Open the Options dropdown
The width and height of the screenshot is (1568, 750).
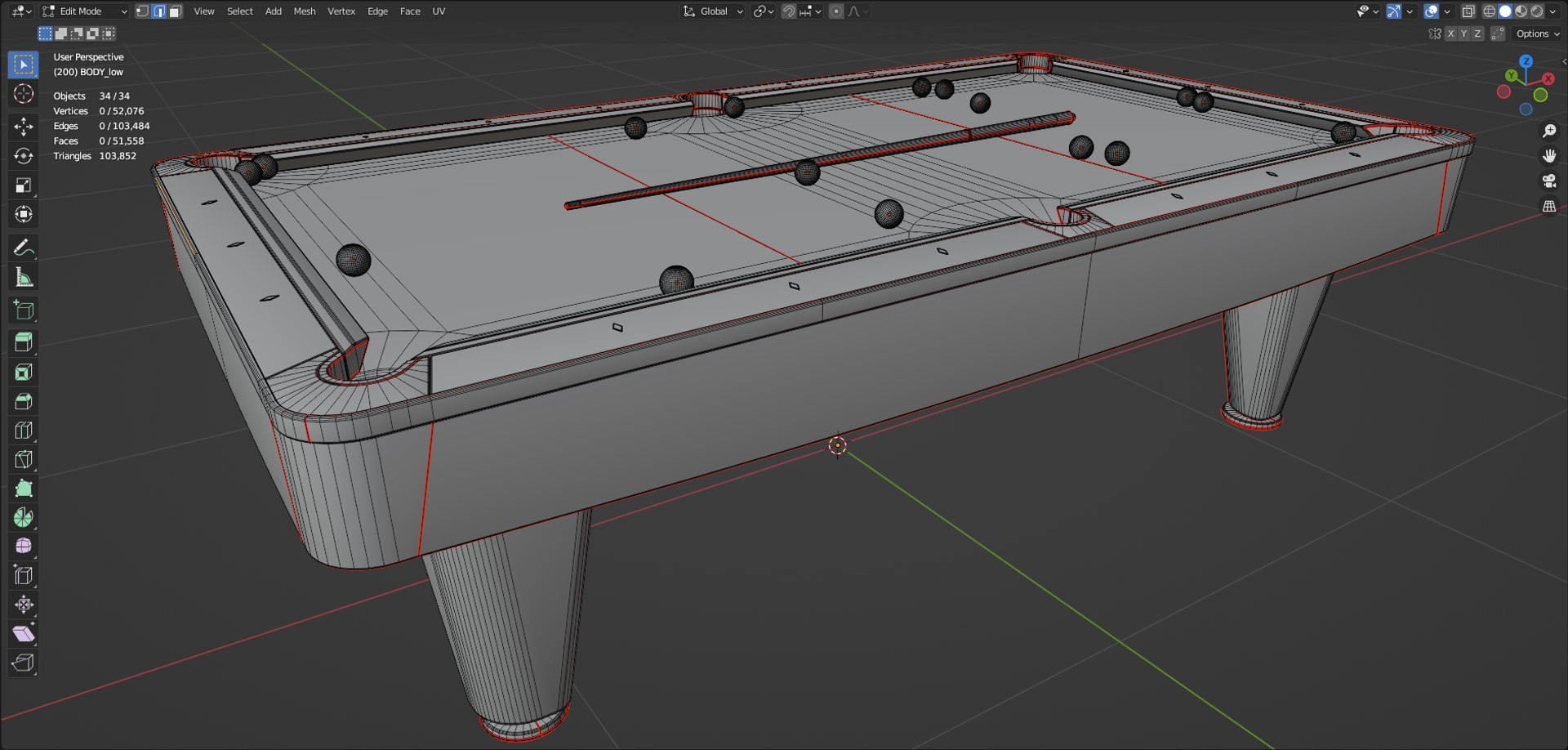click(1538, 33)
